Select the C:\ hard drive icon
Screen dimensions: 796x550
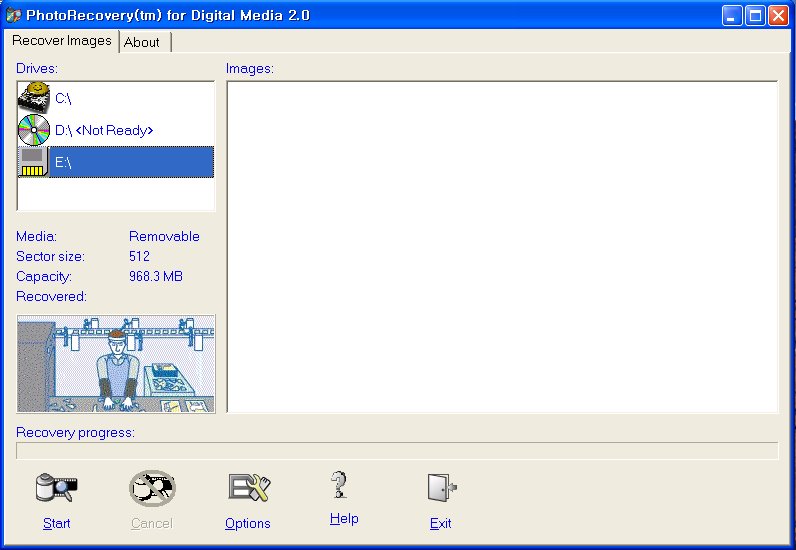click(x=34, y=97)
